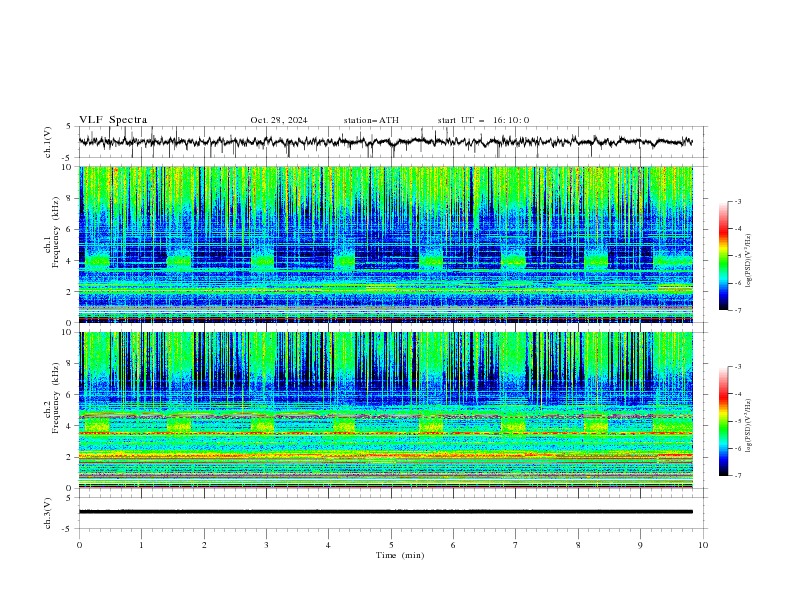The height and width of the screenshot is (612, 792).
Task: Click the ch.3 flat waveform trace
Action: tap(386, 512)
